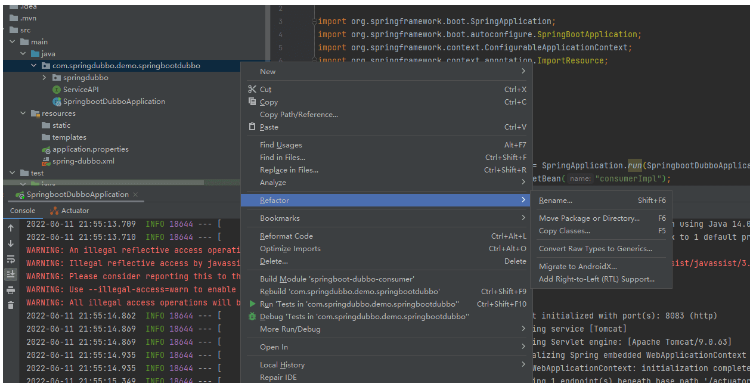Select spring-dubbo.xml in project tree
The image size is (752, 383).
coord(83,161)
